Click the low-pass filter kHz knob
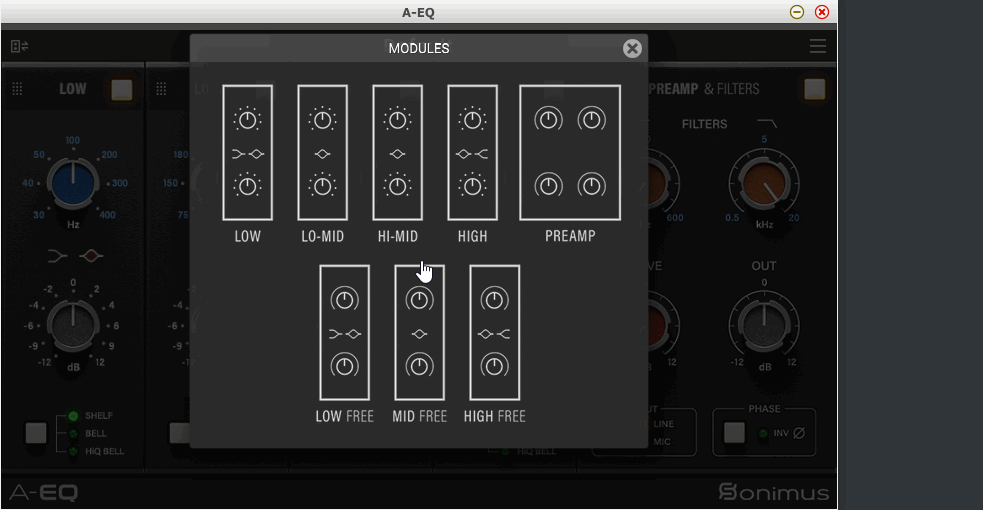Image resolution: width=983 pixels, height=510 pixels. coord(764,186)
